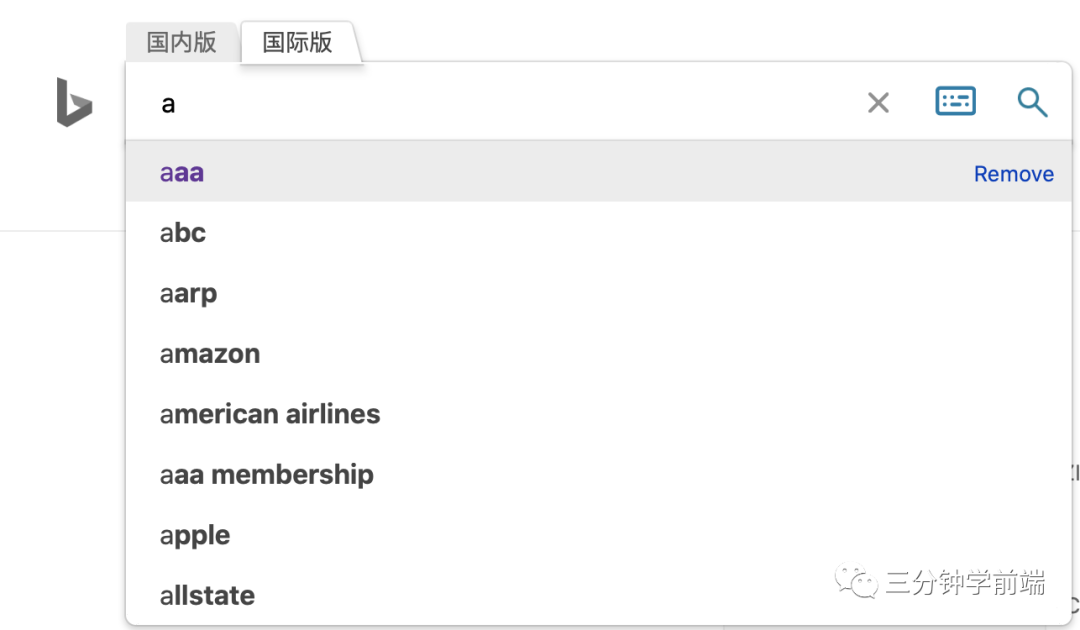Choose the 'aaa' suggestion
1080x630 pixels.
(182, 173)
